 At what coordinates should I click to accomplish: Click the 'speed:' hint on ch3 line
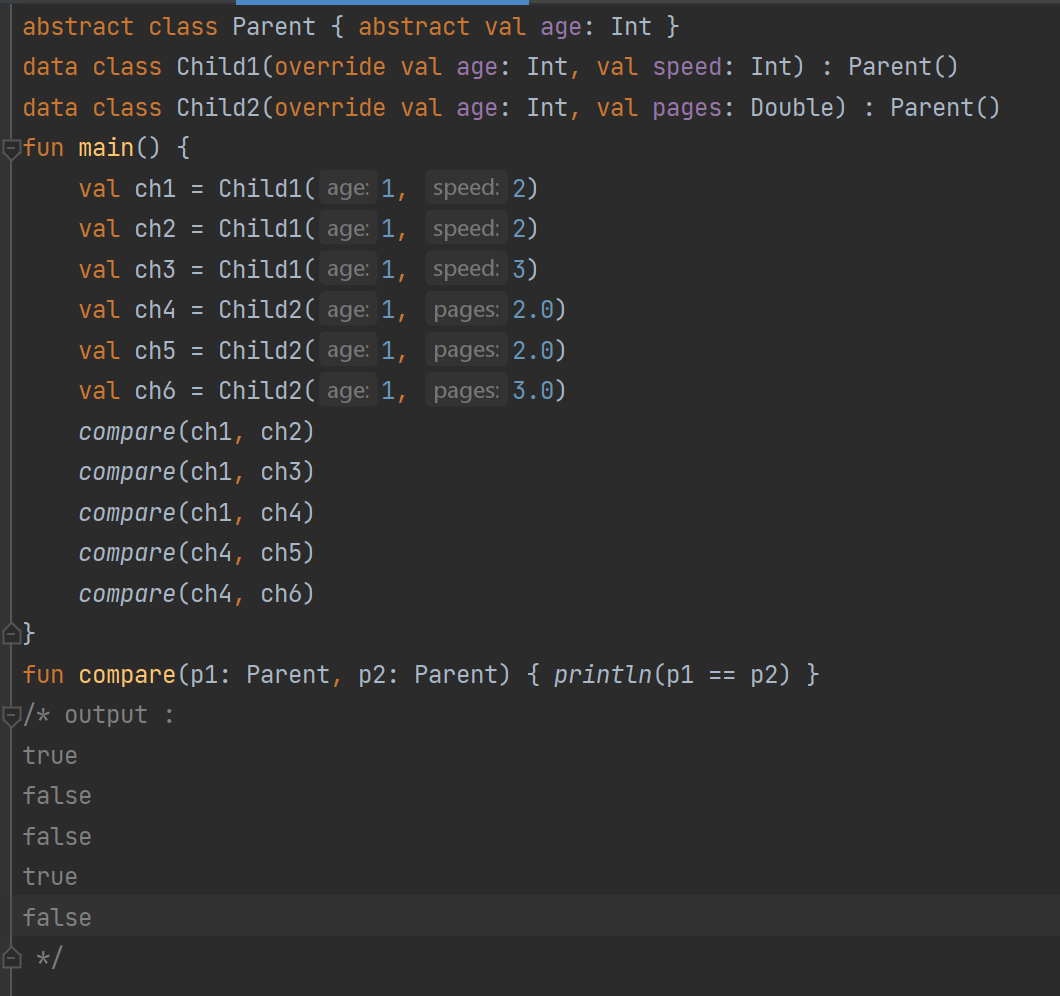pyautogui.click(x=466, y=269)
